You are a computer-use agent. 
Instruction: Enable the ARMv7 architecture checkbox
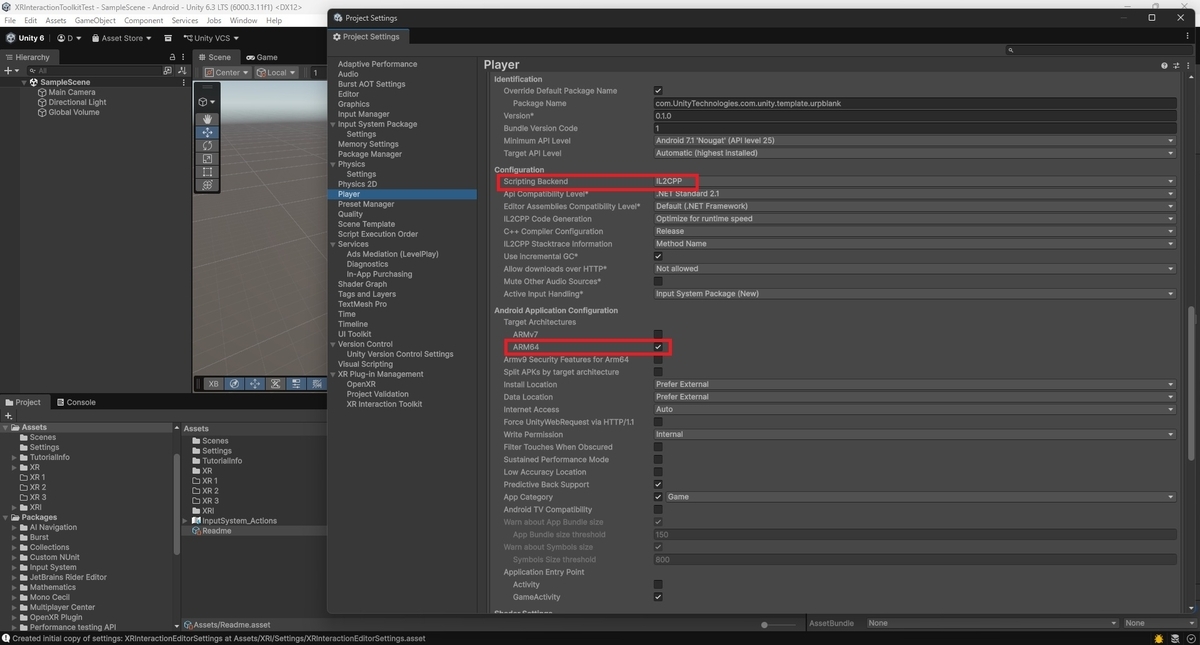tap(658, 334)
